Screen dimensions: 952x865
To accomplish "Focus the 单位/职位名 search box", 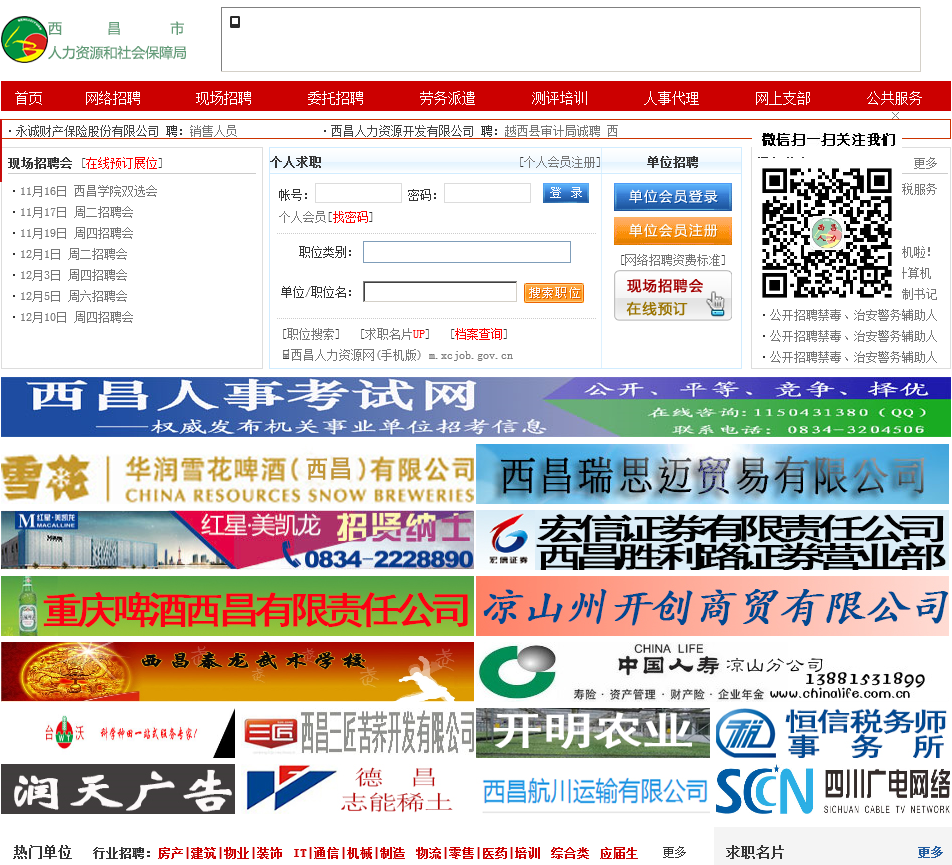I will click(440, 292).
